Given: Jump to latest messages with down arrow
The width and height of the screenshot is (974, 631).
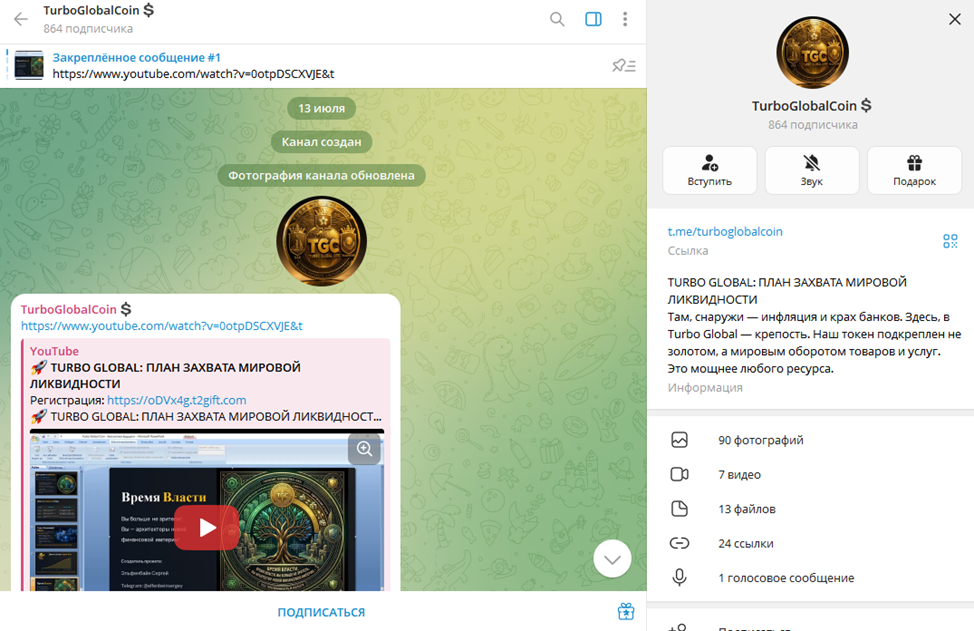Looking at the screenshot, I should pyautogui.click(x=612, y=559).
